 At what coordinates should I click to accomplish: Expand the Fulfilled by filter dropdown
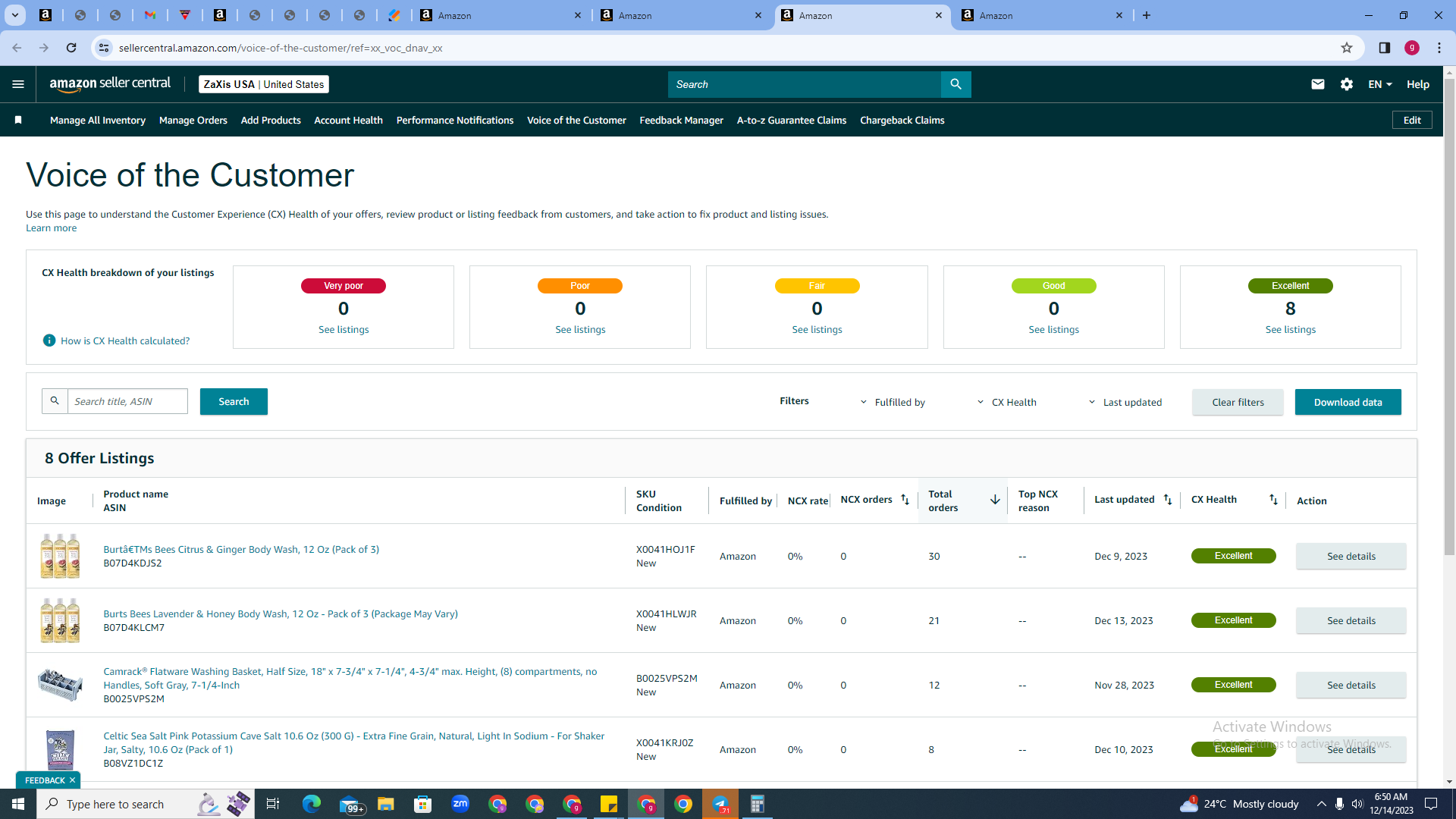(893, 402)
